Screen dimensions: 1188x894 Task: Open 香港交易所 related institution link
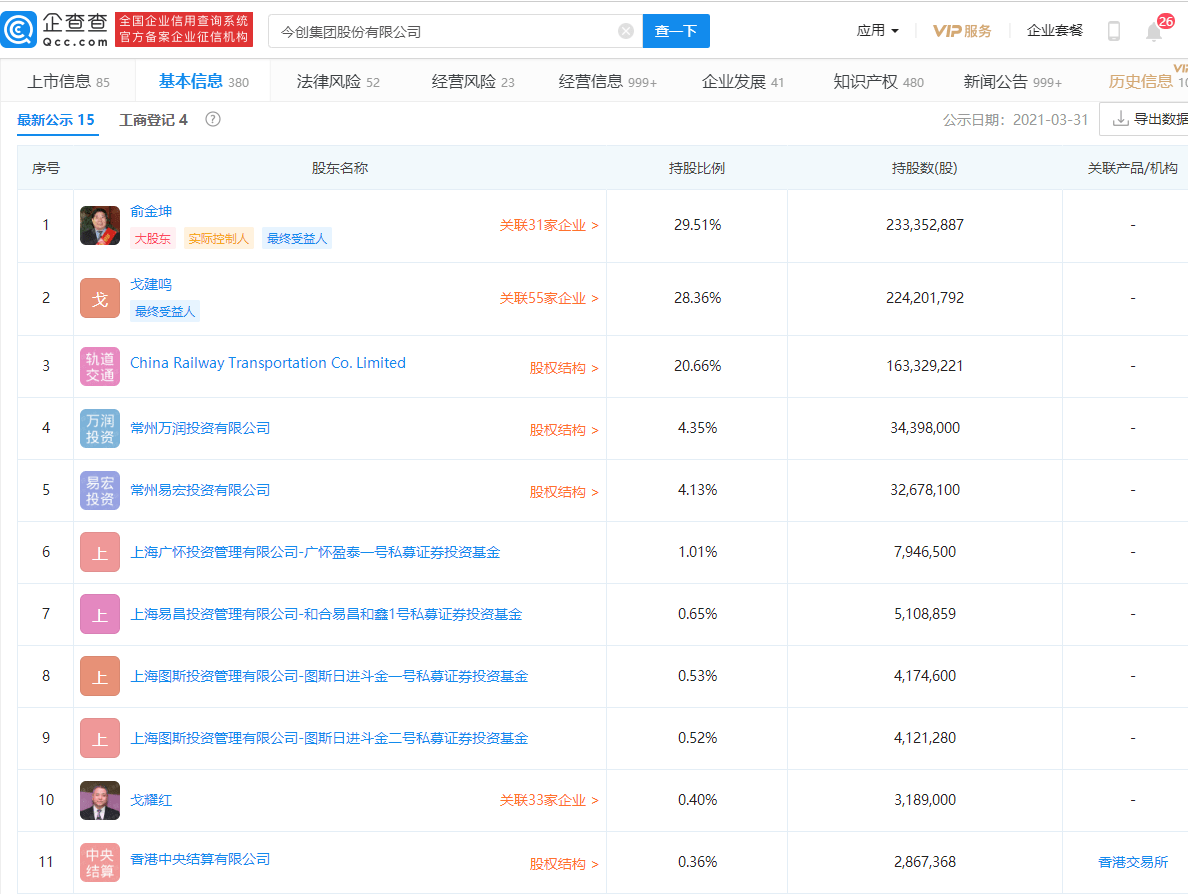pos(1133,862)
